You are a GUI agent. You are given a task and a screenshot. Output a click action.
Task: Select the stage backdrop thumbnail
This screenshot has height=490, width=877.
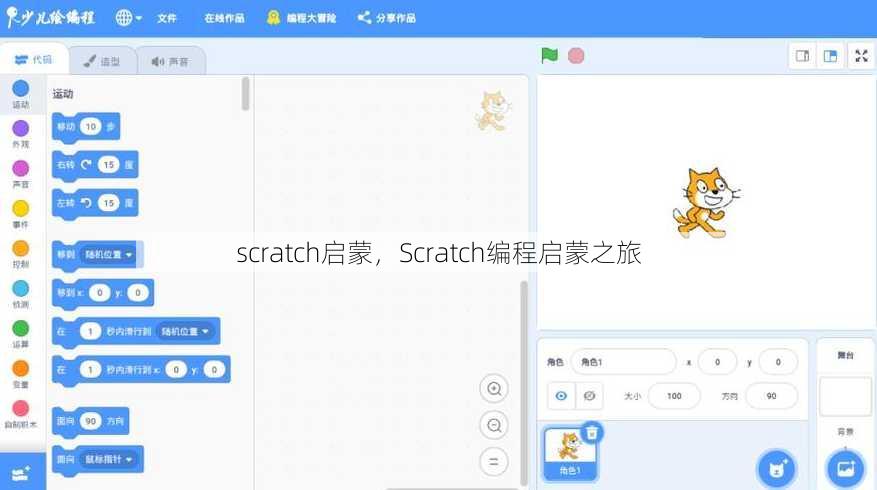point(845,397)
